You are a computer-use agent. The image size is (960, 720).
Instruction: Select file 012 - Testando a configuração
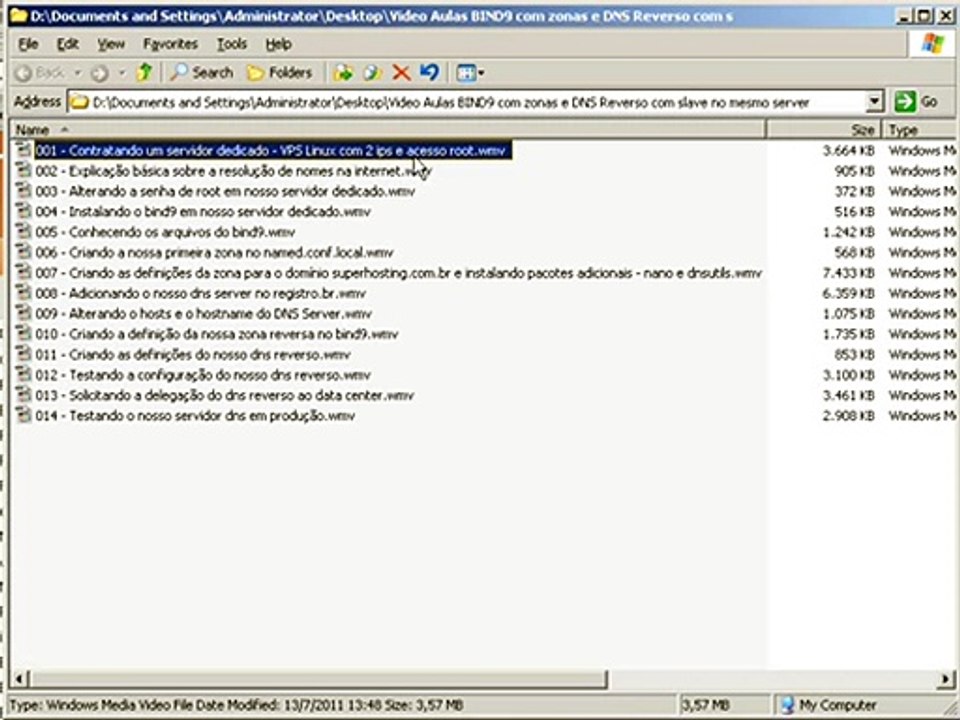coord(203,375)
